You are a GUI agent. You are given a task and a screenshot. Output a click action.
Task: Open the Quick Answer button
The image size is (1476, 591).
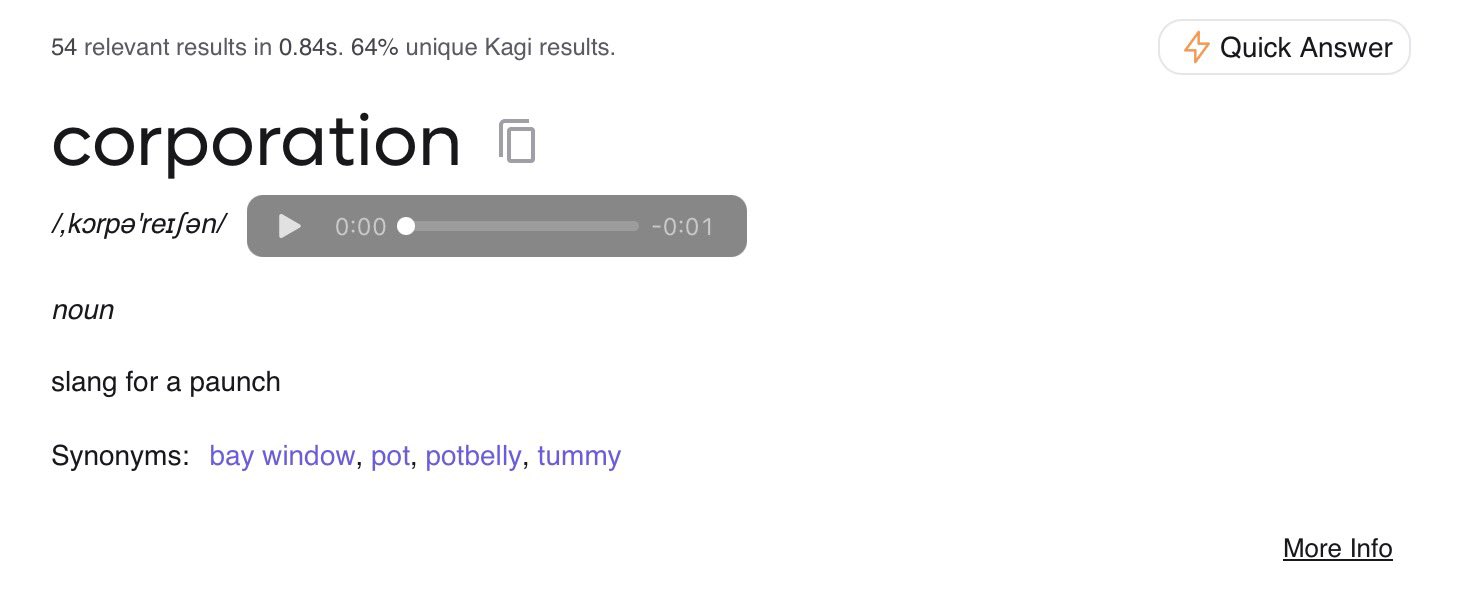coord(1284,47)
